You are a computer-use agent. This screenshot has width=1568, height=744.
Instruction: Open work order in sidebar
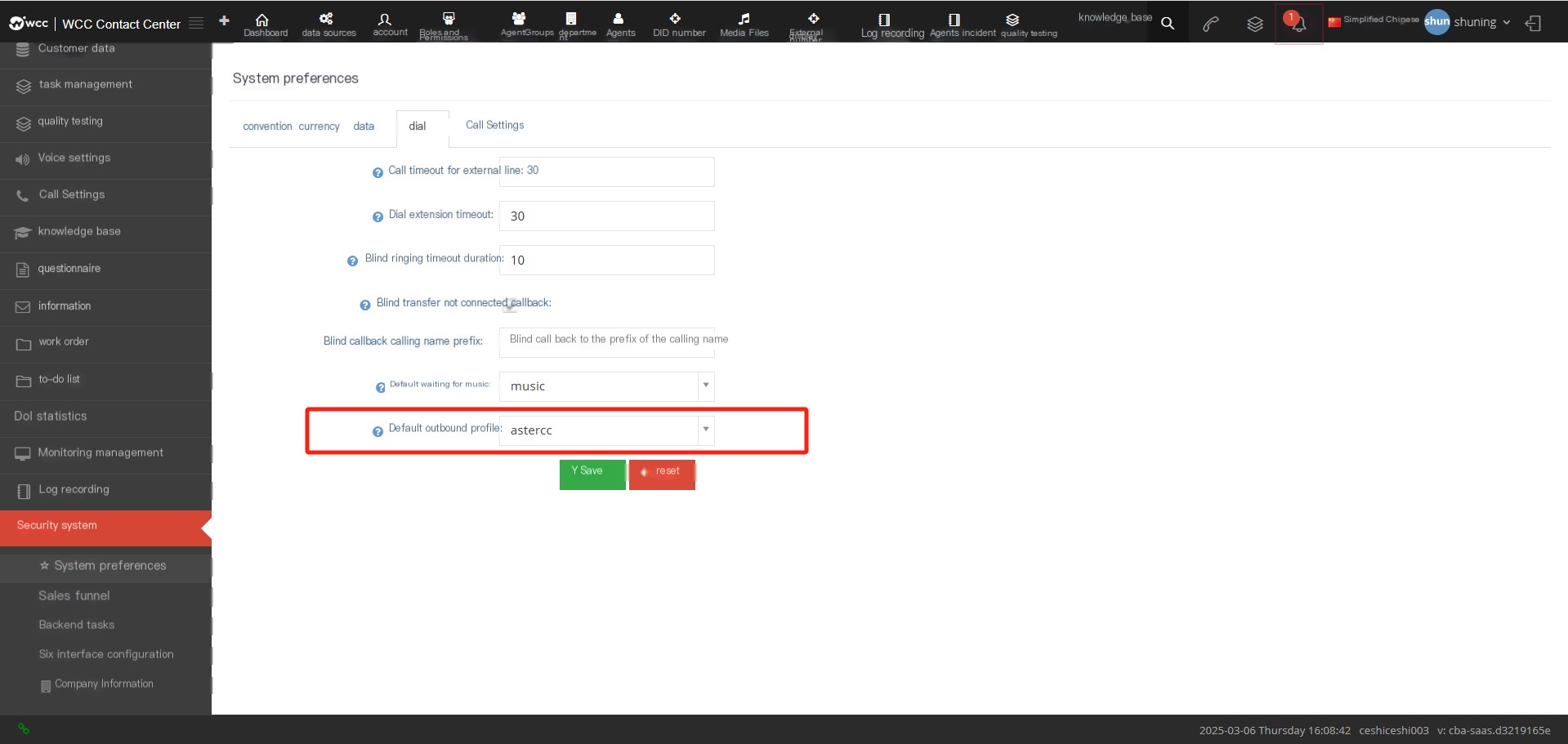[x=106, y=342]
